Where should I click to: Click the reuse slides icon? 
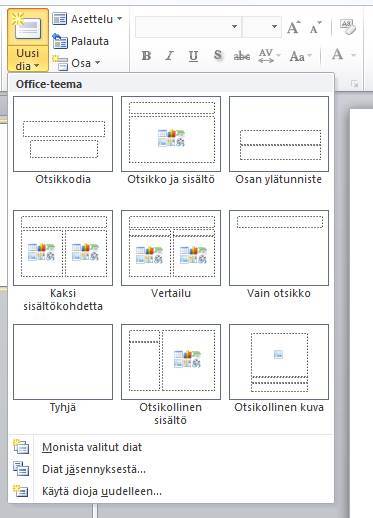[x=21, y=491]
